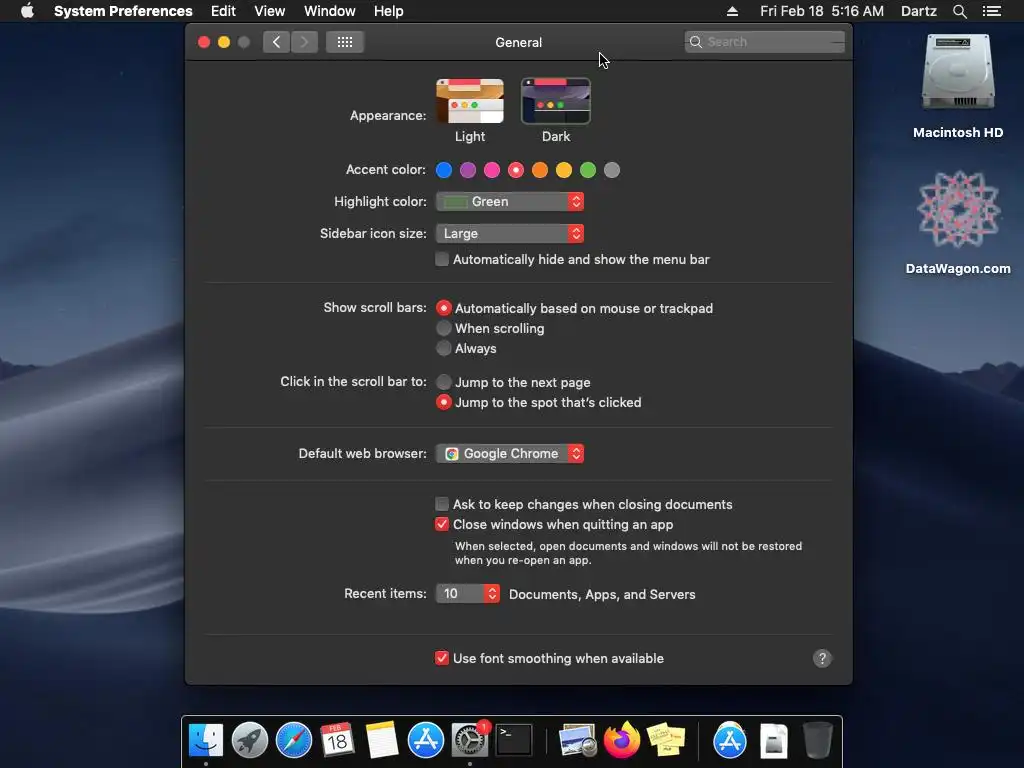Select yellow accent color
The width and height of the screenshot is (1024, 768).
[564, 170]
